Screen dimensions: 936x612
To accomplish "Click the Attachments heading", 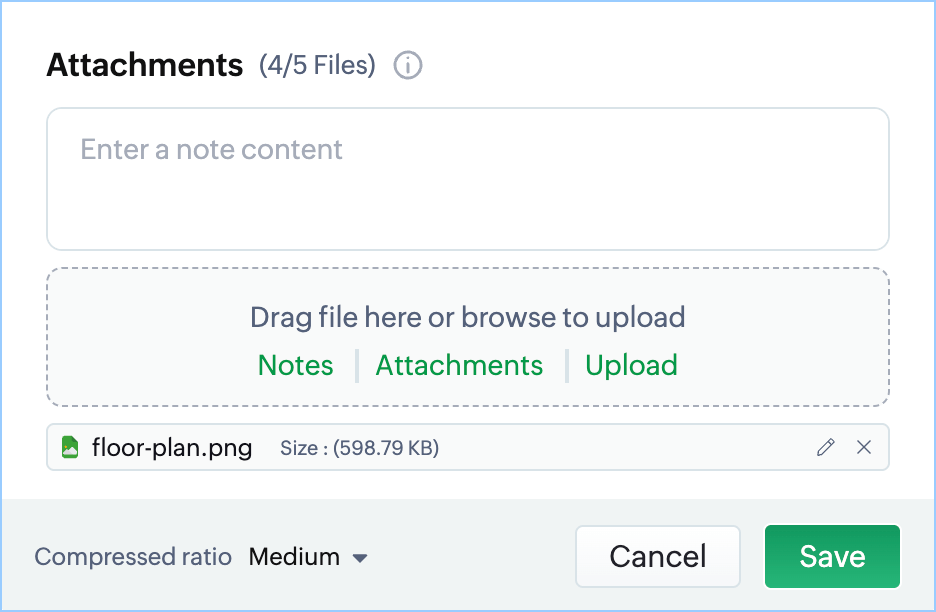I will pos(145,66).
